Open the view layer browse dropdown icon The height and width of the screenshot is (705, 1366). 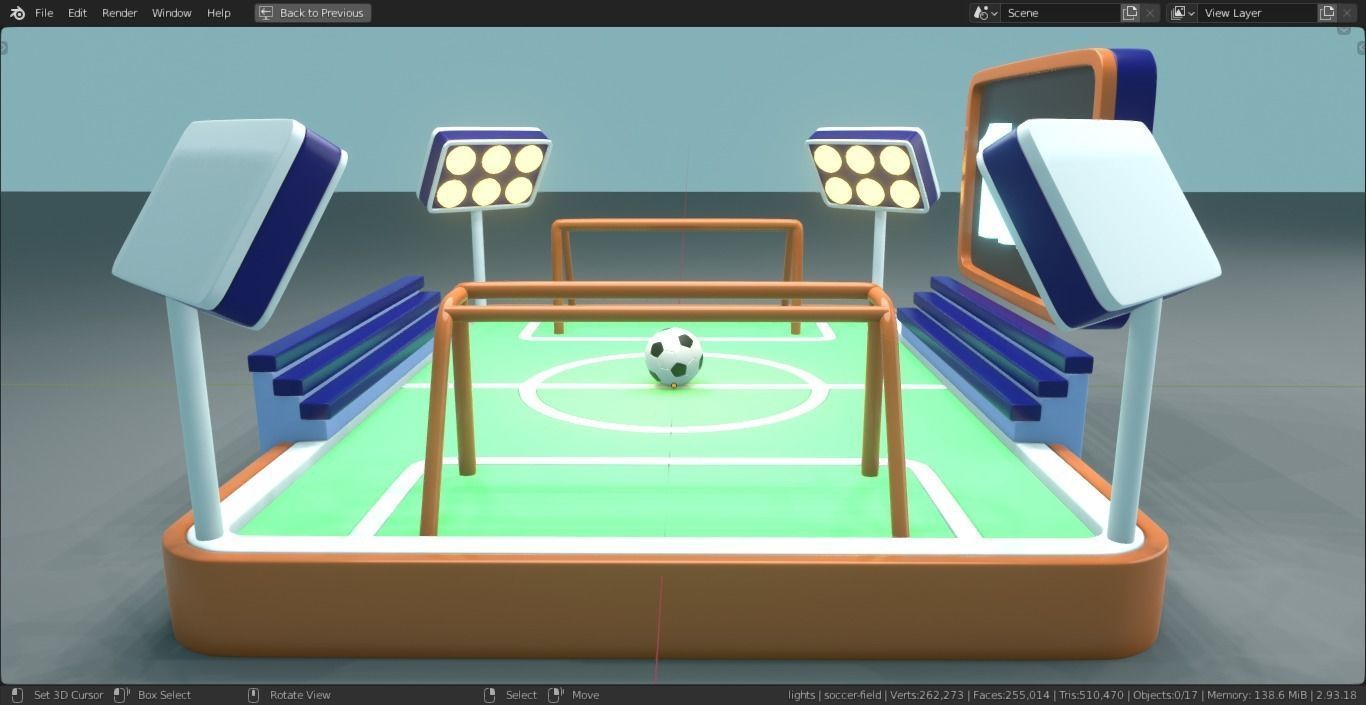coord(1182,13)
